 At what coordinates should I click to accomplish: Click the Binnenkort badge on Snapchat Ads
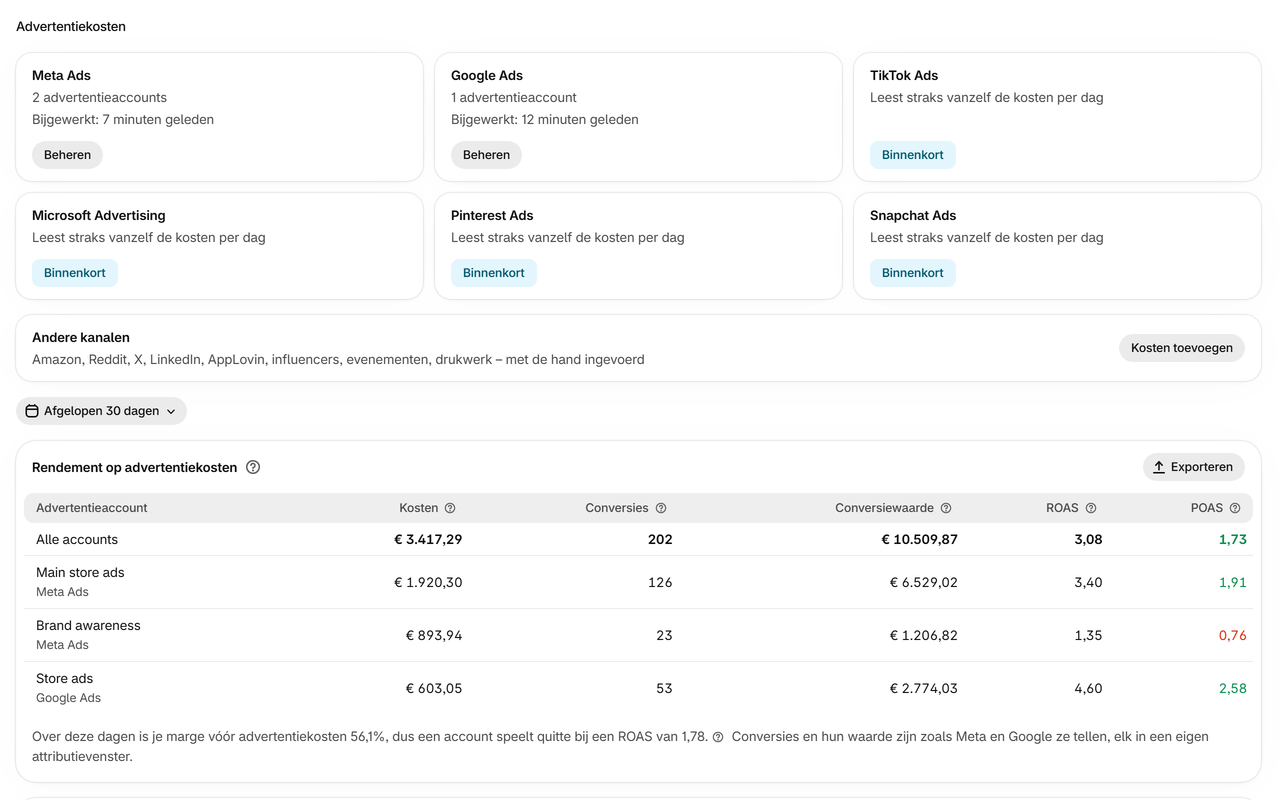[913, 273]
